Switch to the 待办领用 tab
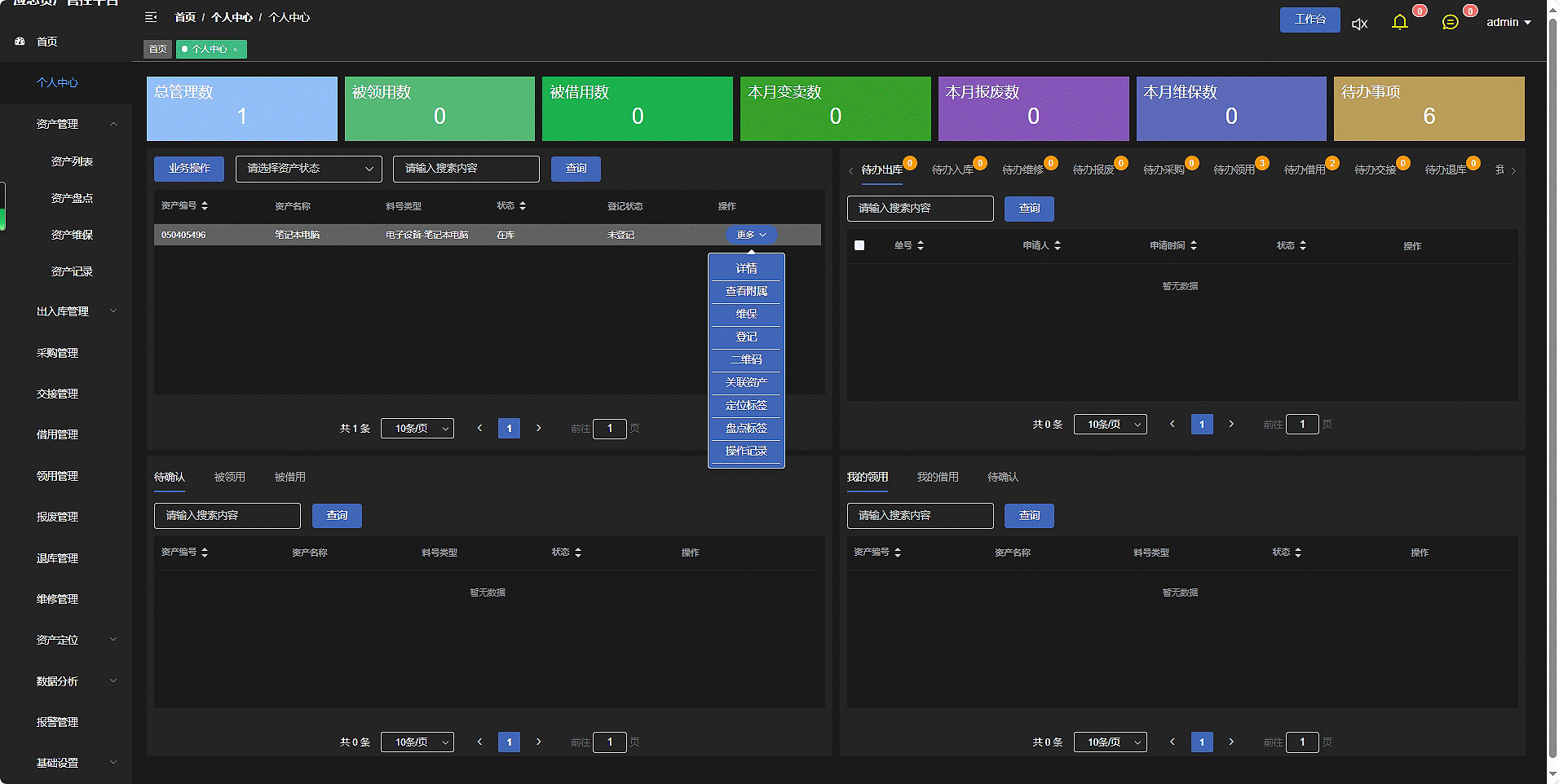The width and height of the screenshot is (1559, 784). [x=1234, y=170]
